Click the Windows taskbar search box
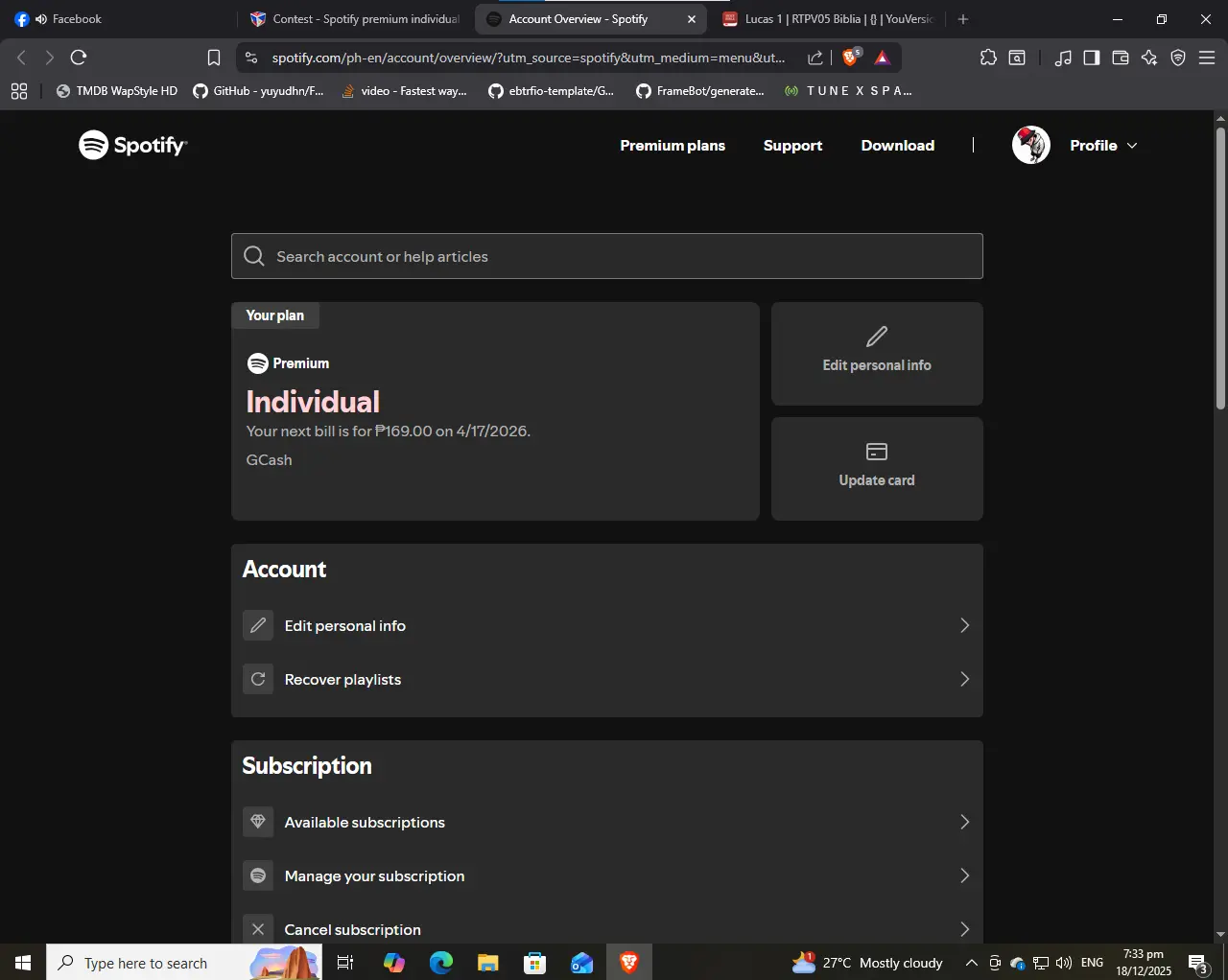This screenshot has height=980, width=1228. [x=184, y=963]
